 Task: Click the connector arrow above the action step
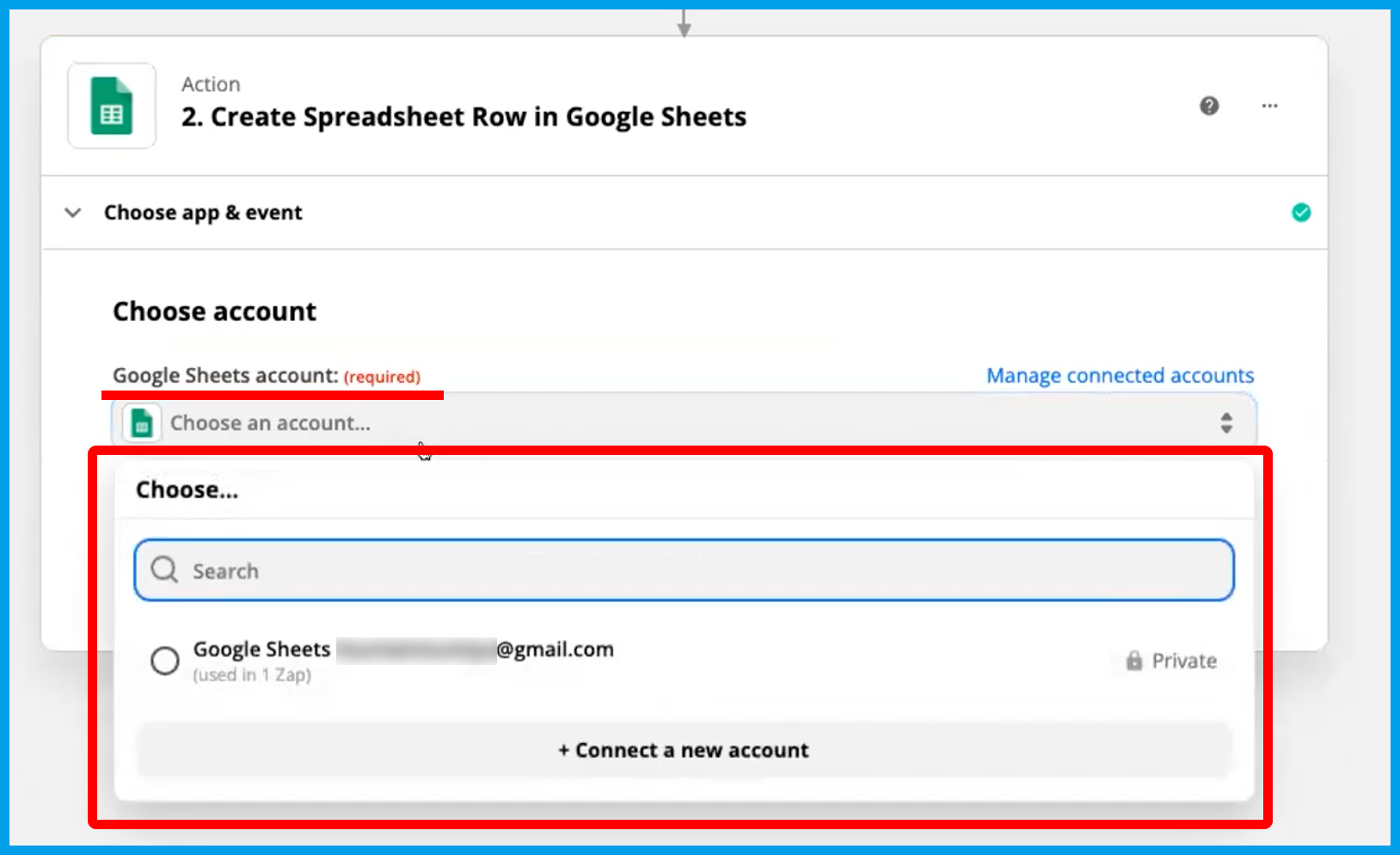tap(684, 24)
